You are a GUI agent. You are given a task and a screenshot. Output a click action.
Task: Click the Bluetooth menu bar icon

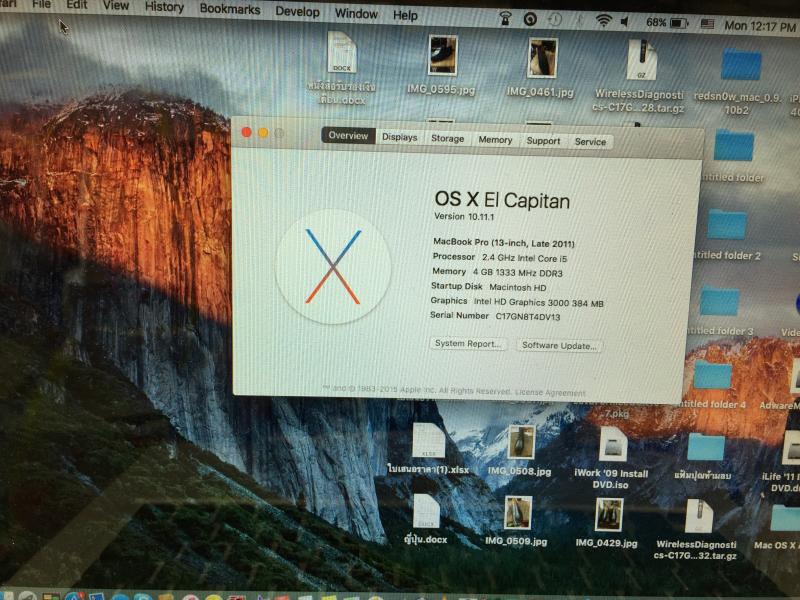[580, 20]
